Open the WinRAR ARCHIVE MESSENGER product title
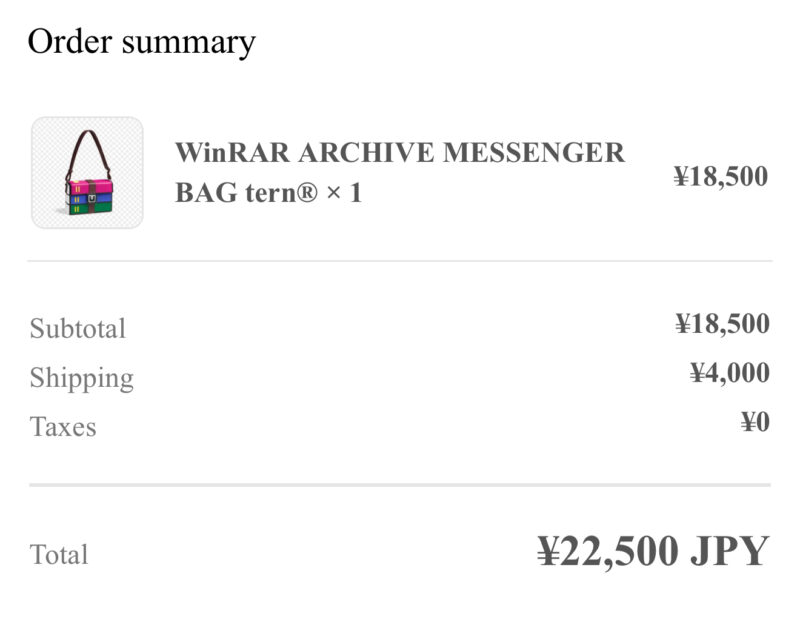The image size is (800, 636). [x=399, y=152]
